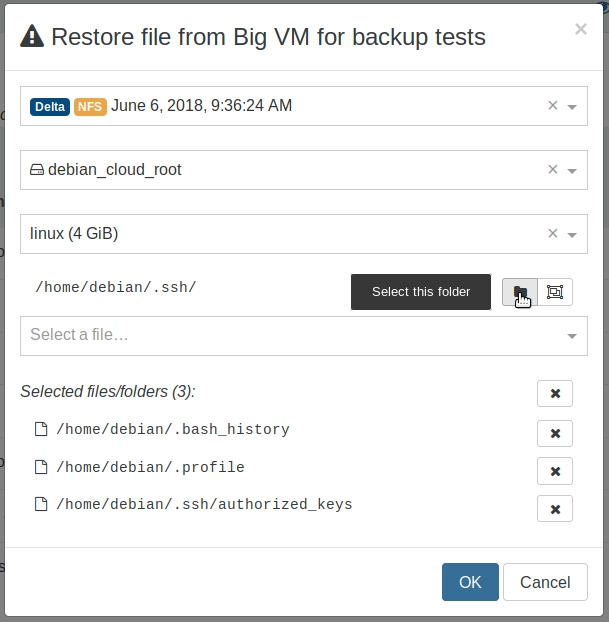Click the select all files icon
The height and width of the screenshot is (622, 609).
[x=555, y=292]
